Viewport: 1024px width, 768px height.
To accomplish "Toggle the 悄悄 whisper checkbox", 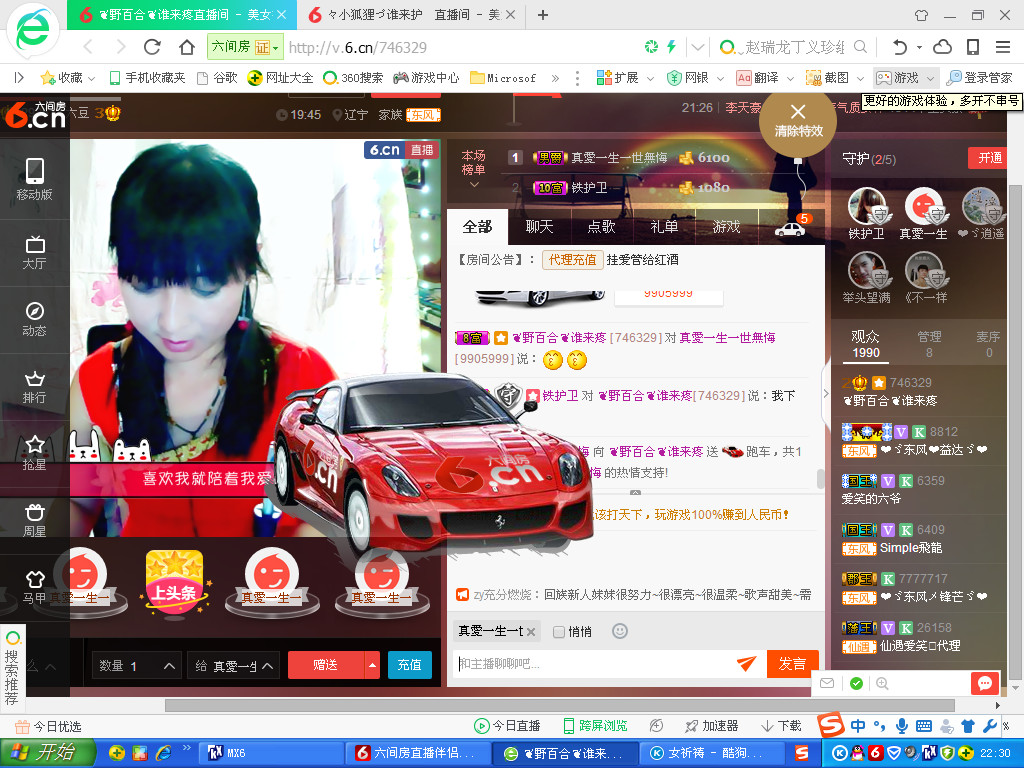I will 559,632.
